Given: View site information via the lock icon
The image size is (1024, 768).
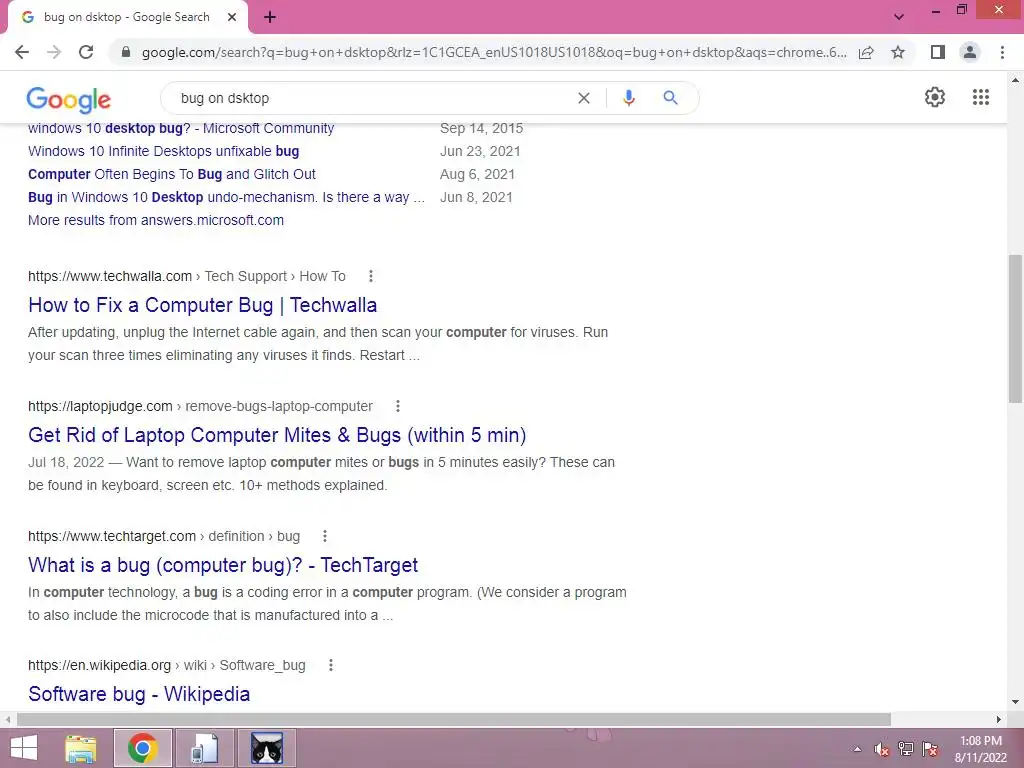Looking at the screenshot, I should [126, 52].
